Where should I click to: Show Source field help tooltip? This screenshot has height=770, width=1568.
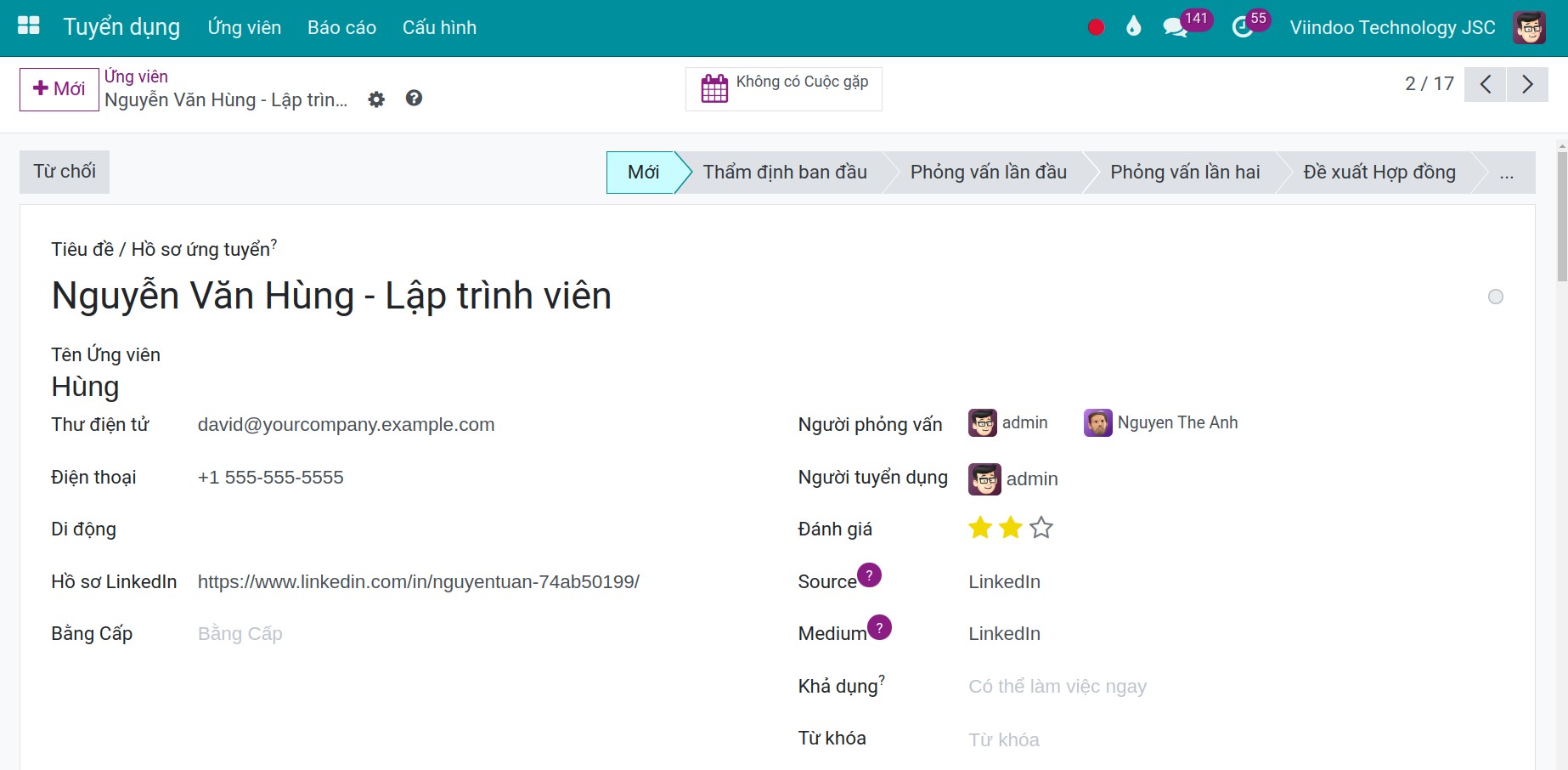pos(869,575)
